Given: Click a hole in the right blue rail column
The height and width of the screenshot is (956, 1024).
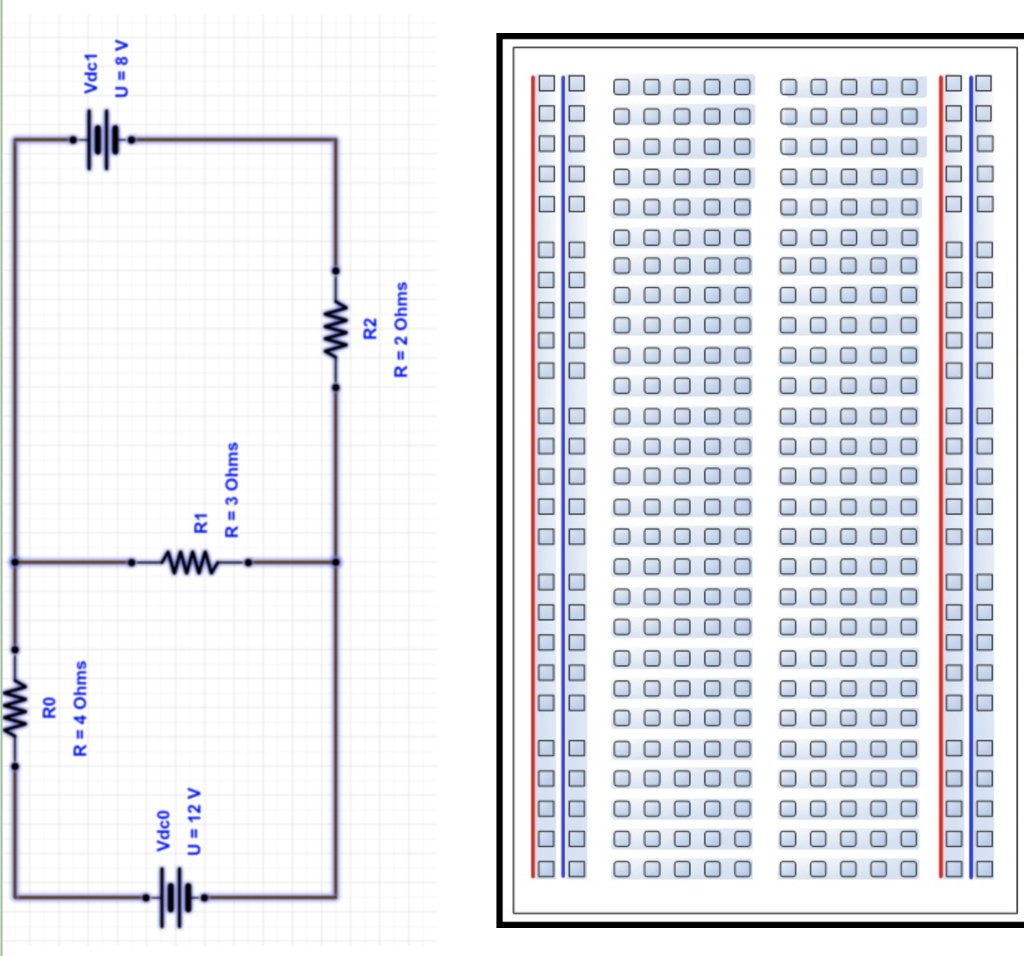Looking at the screenshot, I should (985, 450).
